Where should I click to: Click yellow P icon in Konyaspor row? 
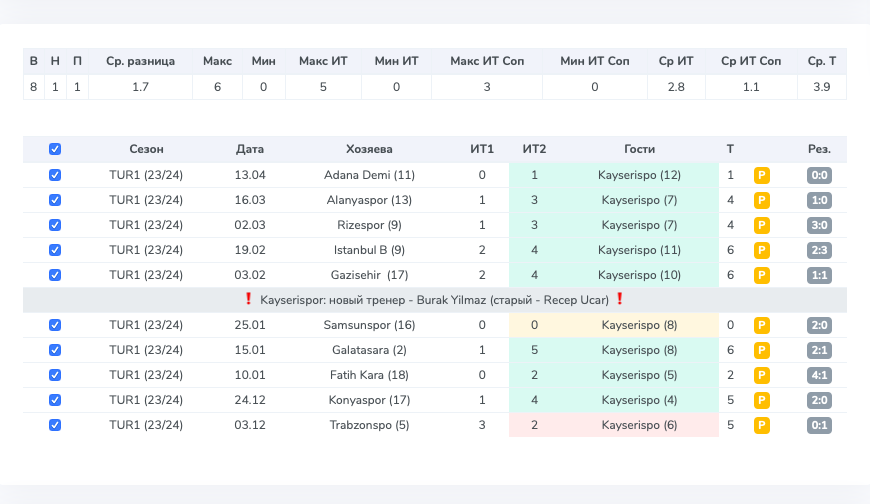762,400
